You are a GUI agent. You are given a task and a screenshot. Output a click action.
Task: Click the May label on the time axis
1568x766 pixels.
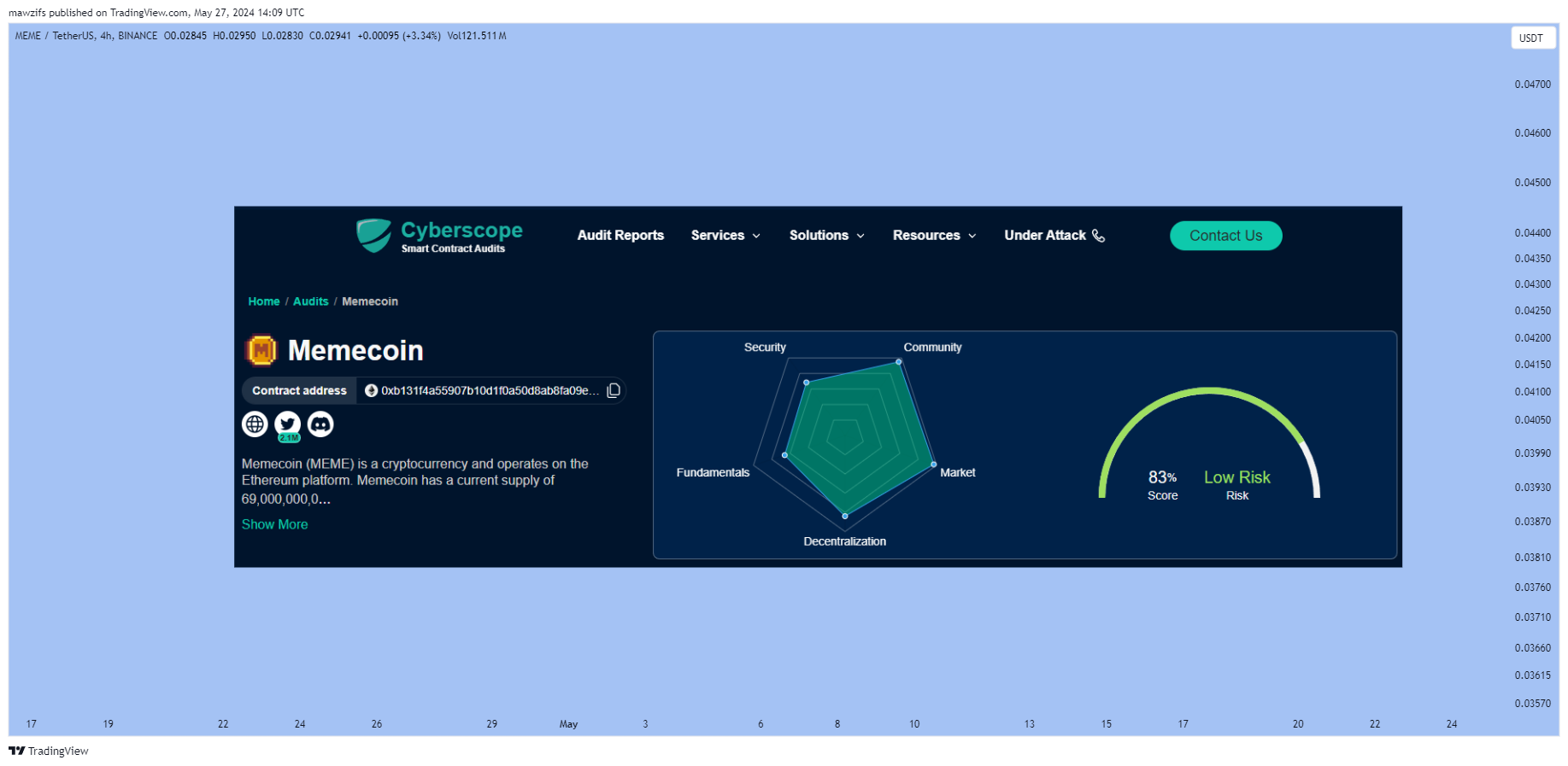568,724
